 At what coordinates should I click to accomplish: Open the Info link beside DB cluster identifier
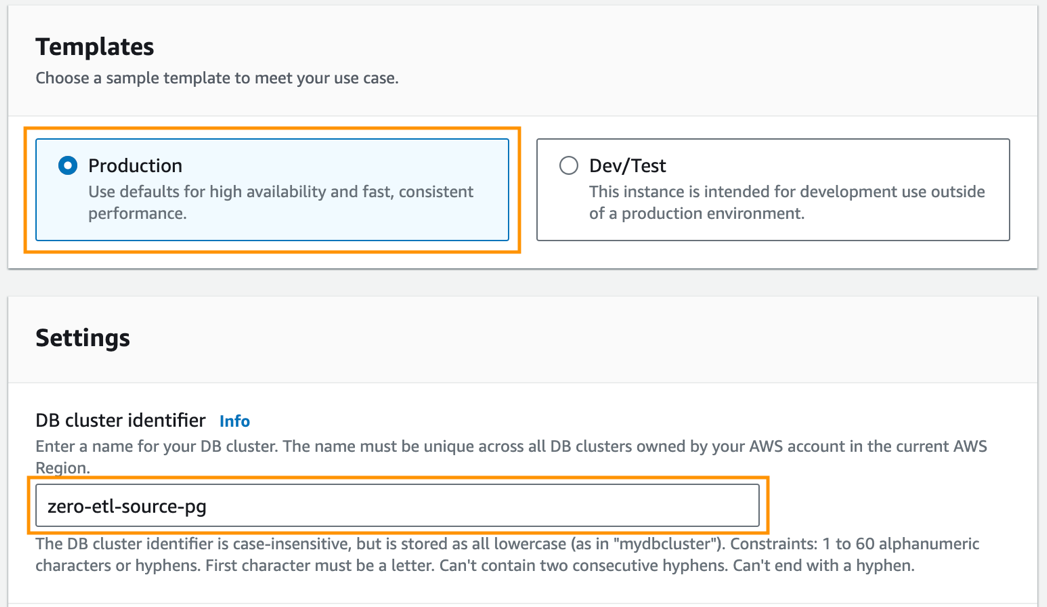point(234,421)
